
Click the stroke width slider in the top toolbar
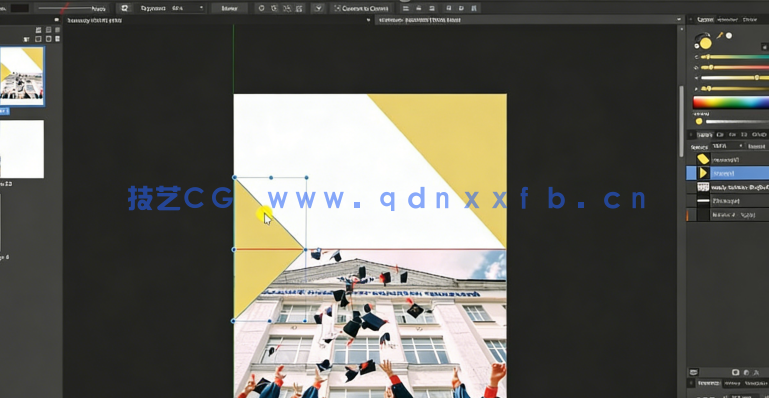[65, 8]
